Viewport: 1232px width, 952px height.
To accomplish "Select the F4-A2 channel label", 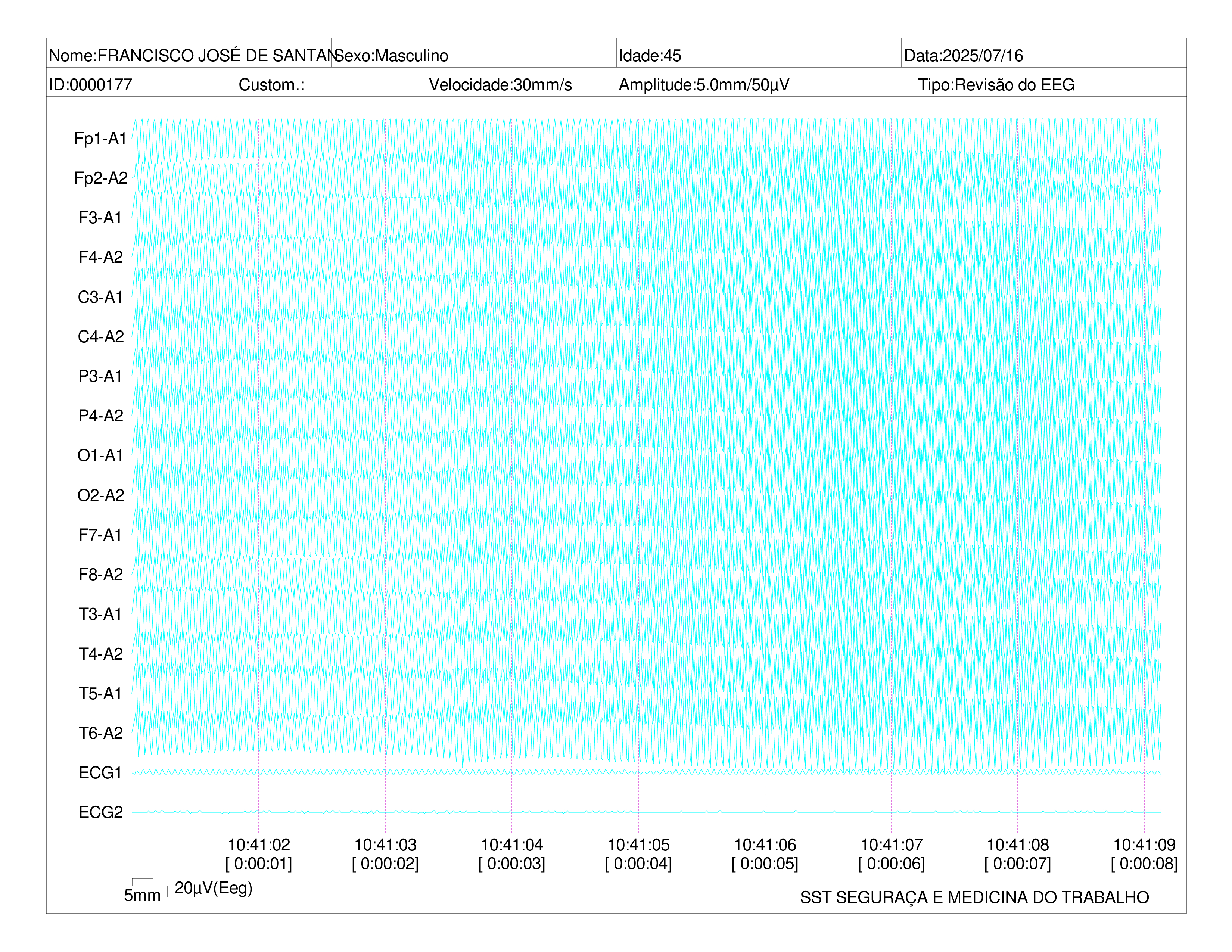I will (101, 257).
